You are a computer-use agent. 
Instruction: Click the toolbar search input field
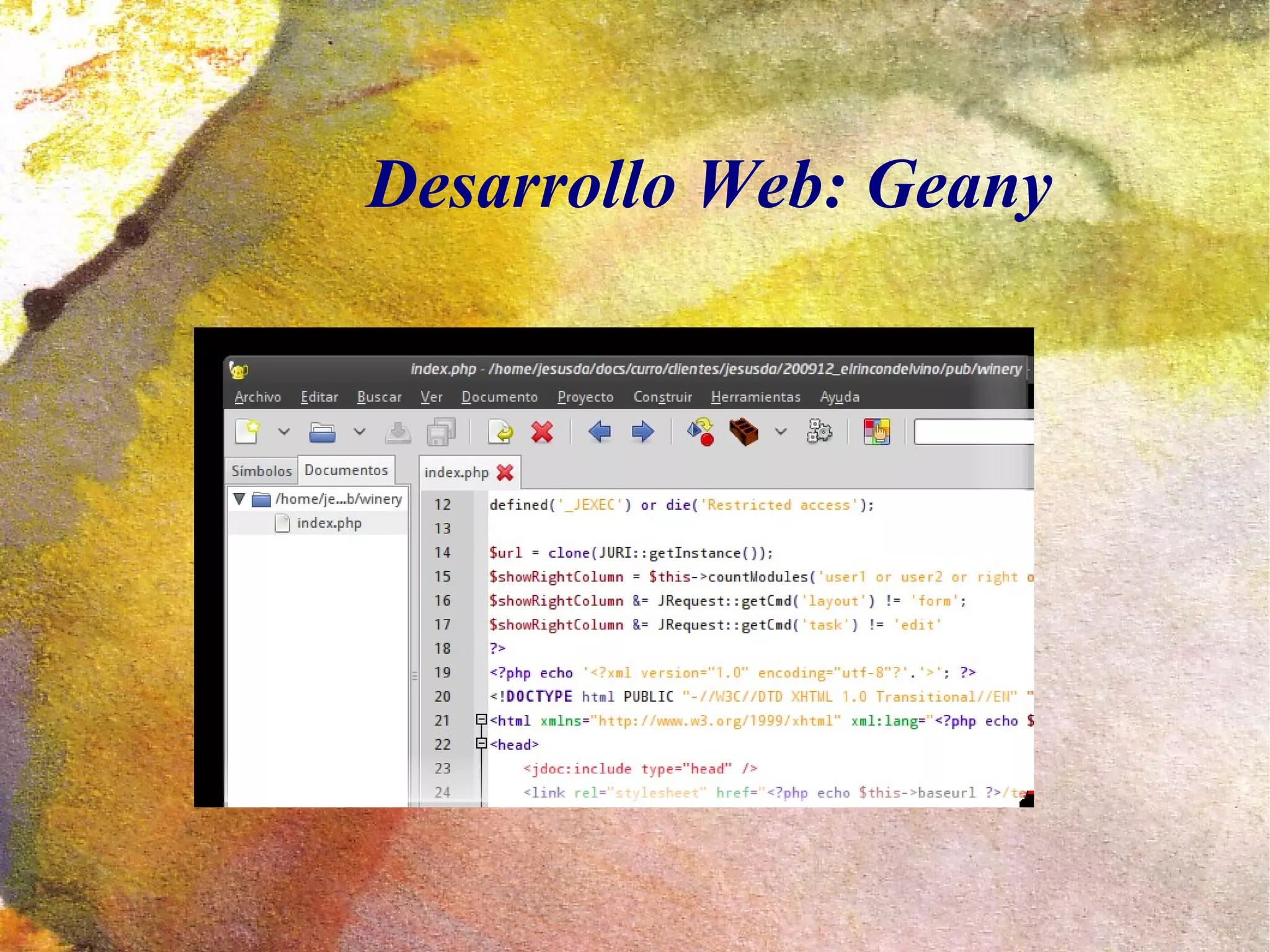pyautogui.click(x=974, y=432)
